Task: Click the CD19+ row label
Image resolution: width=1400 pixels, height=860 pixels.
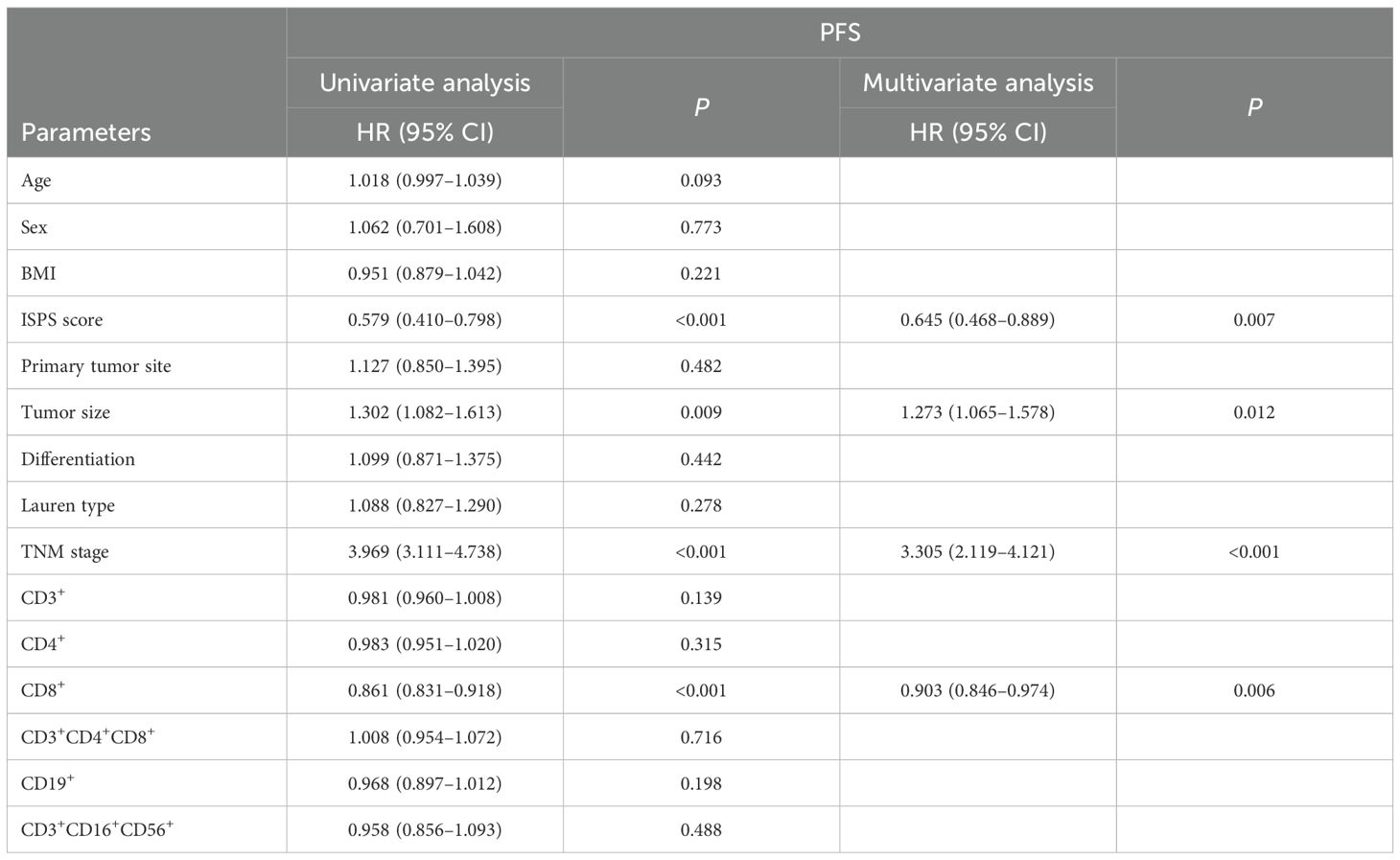Action: tap(47, 783)
